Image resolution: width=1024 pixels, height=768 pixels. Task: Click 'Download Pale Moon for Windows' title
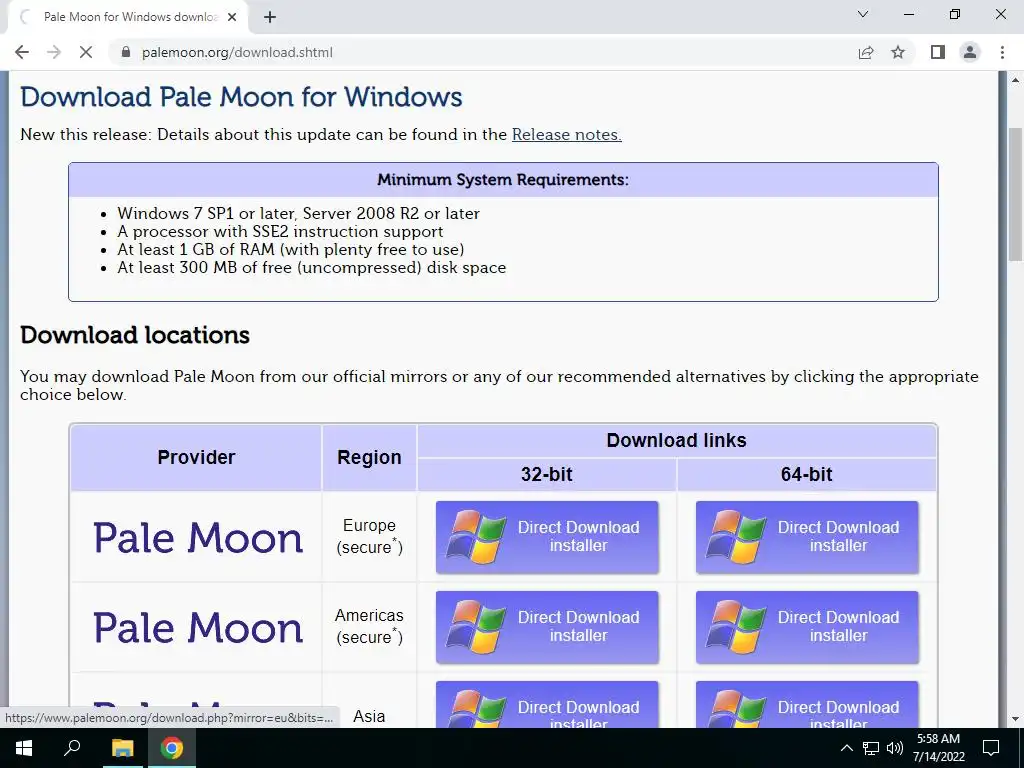coord(241,97)
